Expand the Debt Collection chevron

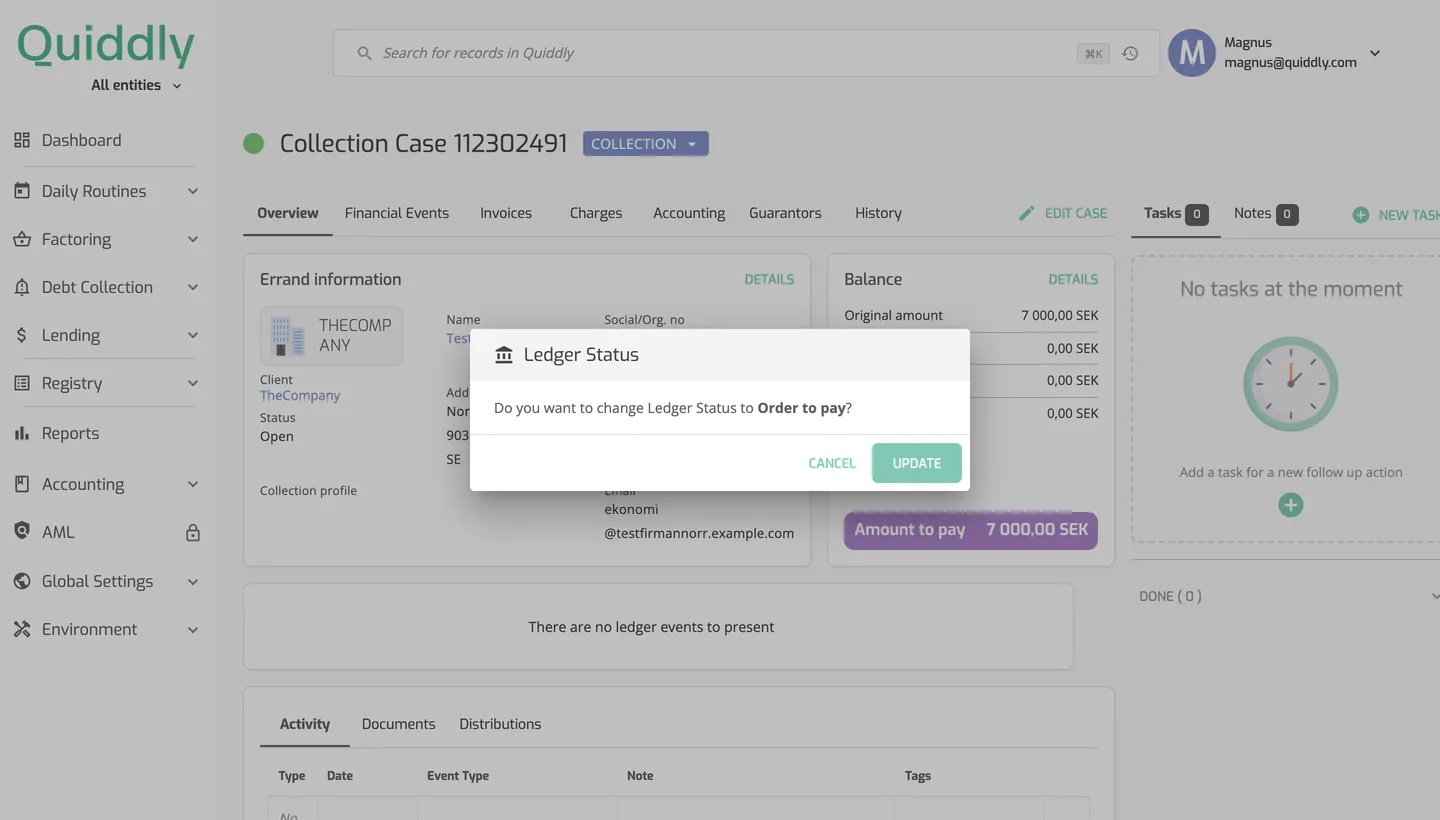pyautogui.click(x=193, y=287)
